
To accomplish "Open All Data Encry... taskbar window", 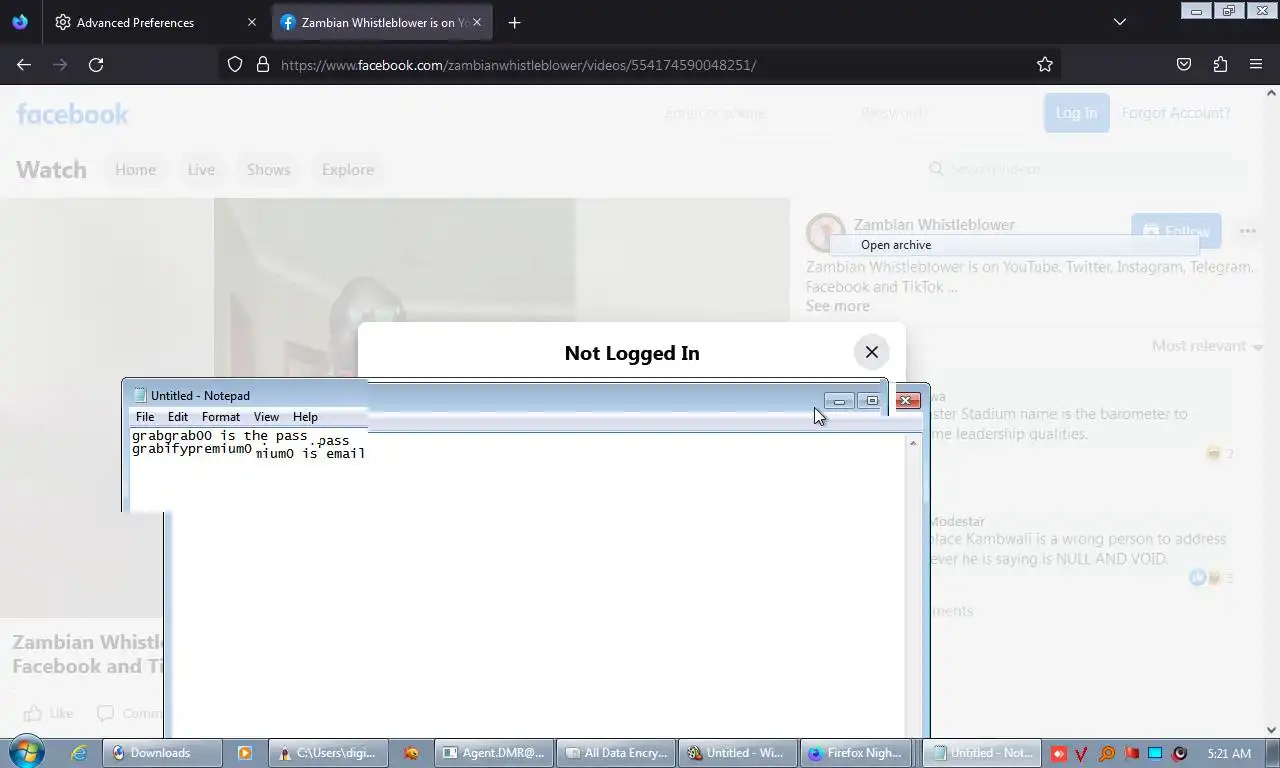I will click(x=615, y=753).
